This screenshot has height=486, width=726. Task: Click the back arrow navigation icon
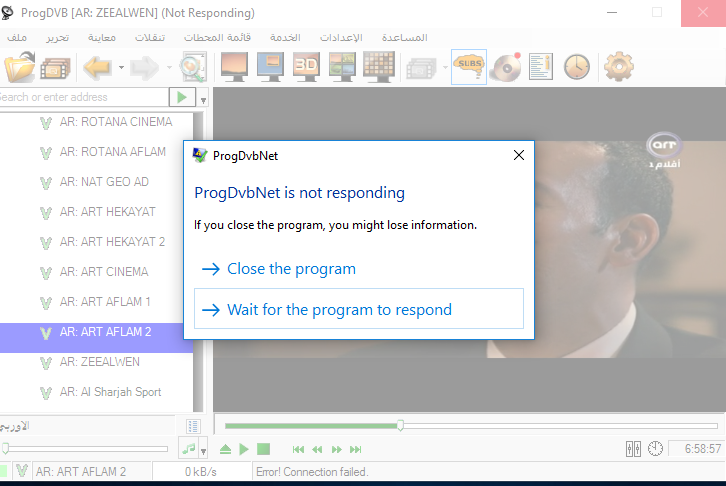[x=97, y=67]
